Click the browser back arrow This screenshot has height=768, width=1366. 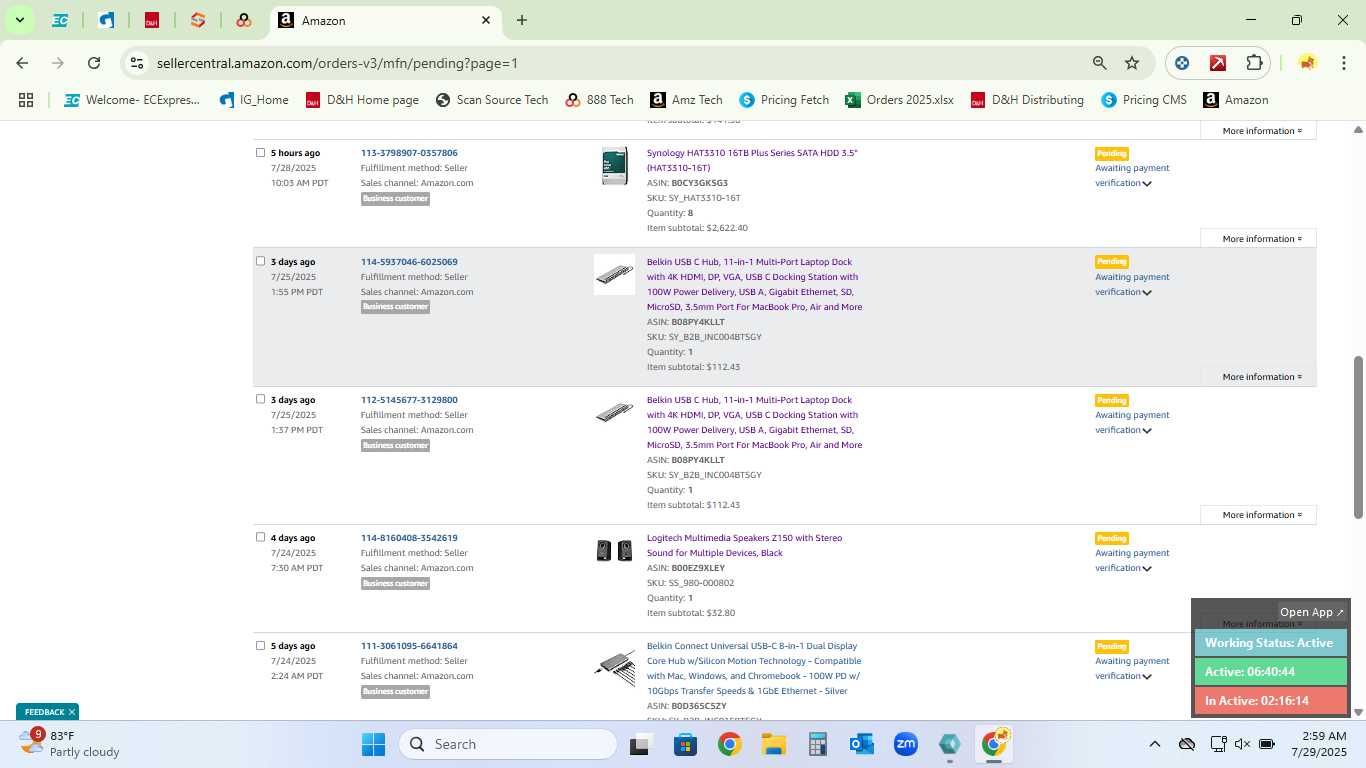point(22,63)
